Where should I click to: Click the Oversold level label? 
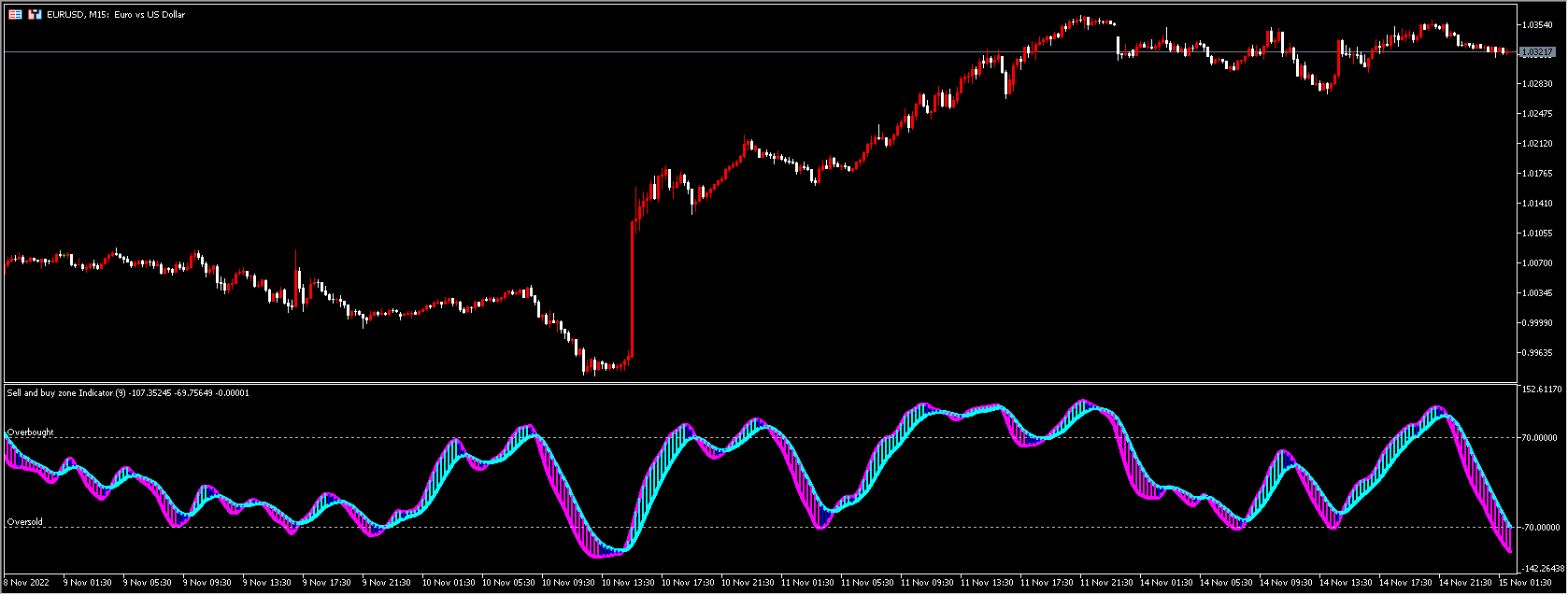pos(25,522)
